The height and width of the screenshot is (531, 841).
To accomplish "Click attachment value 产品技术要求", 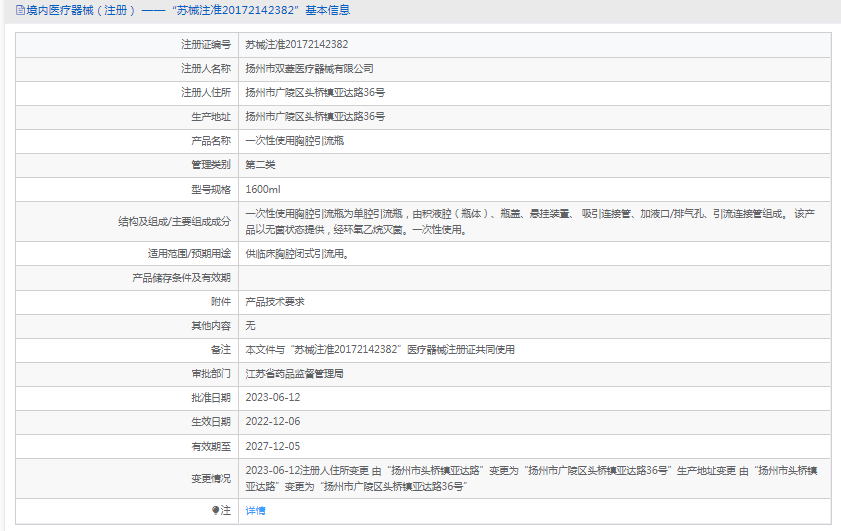I will click(275, 302).
